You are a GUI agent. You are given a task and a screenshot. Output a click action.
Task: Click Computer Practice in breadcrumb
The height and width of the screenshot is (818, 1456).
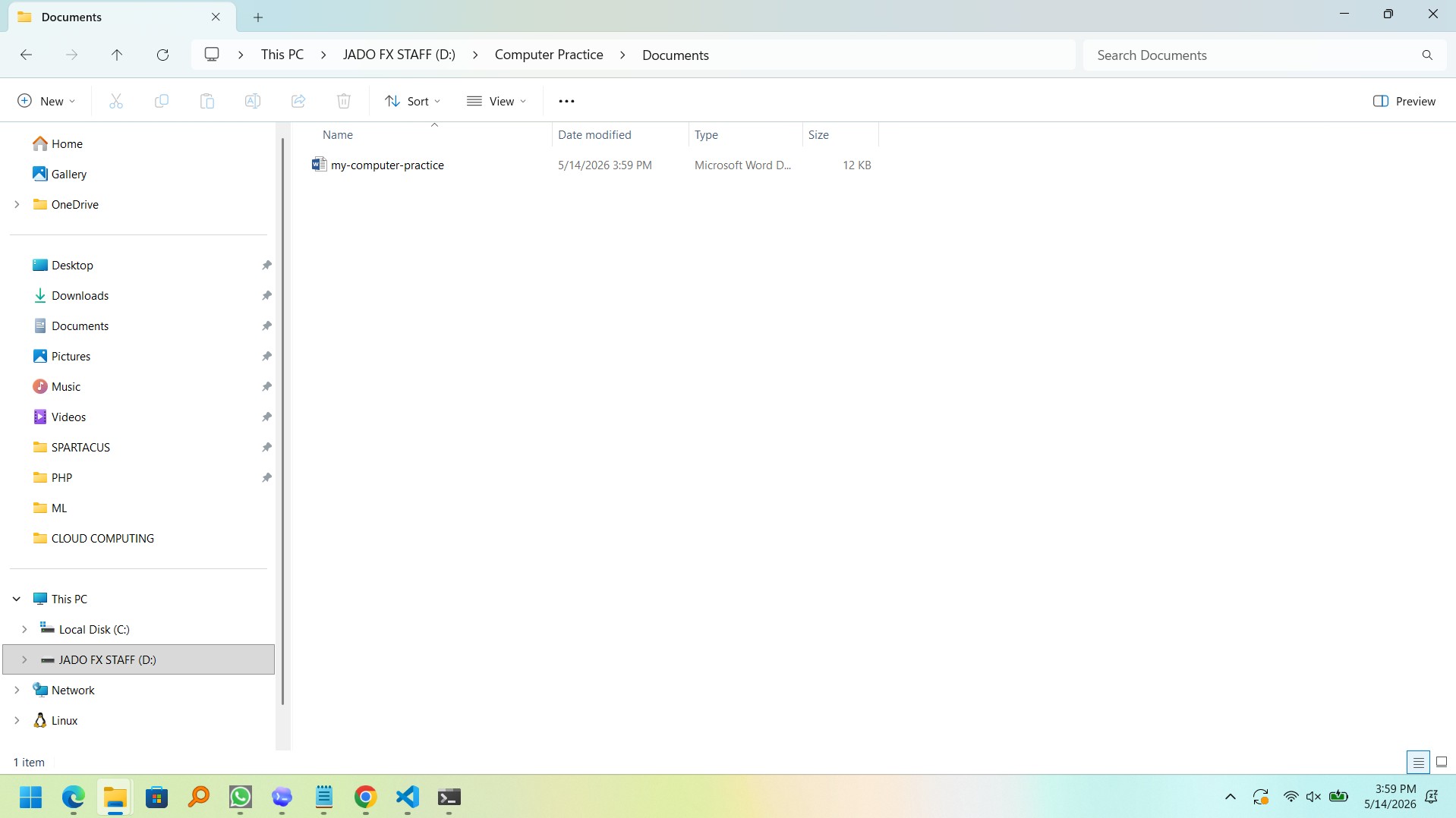click(549, 55)
